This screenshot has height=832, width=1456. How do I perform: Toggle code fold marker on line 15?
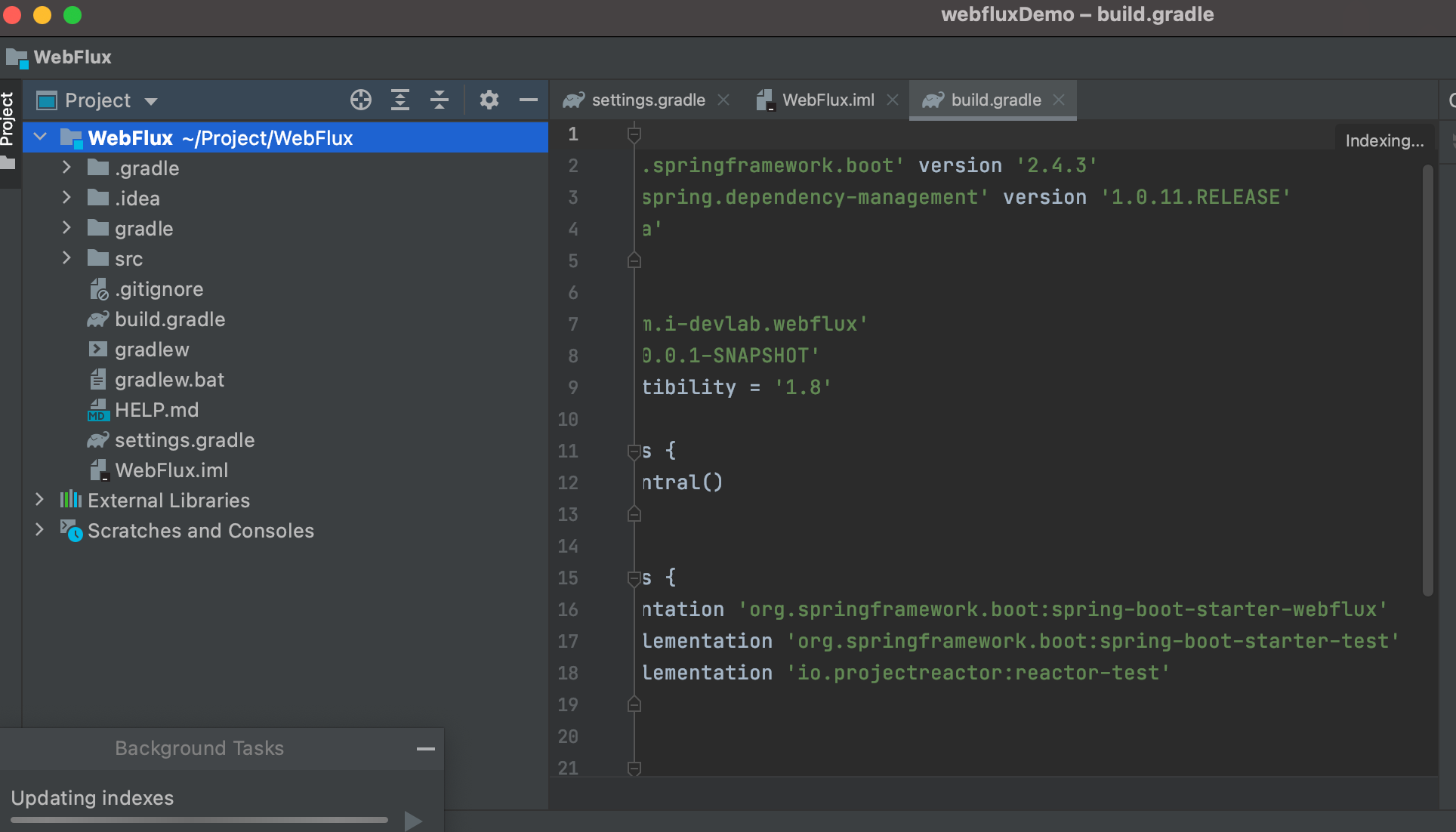634,578
